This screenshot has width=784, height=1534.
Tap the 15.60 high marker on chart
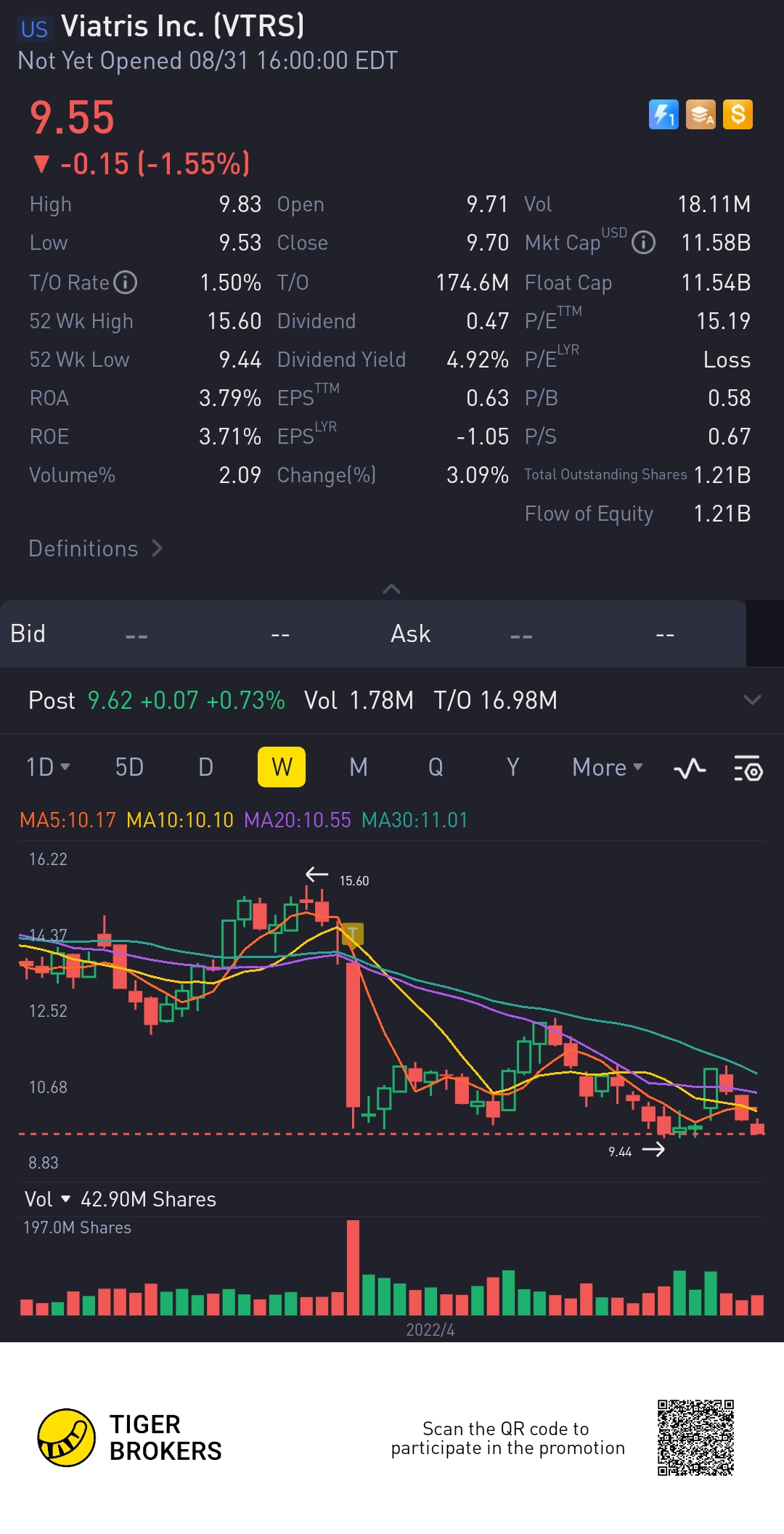(x=354, y=880)
